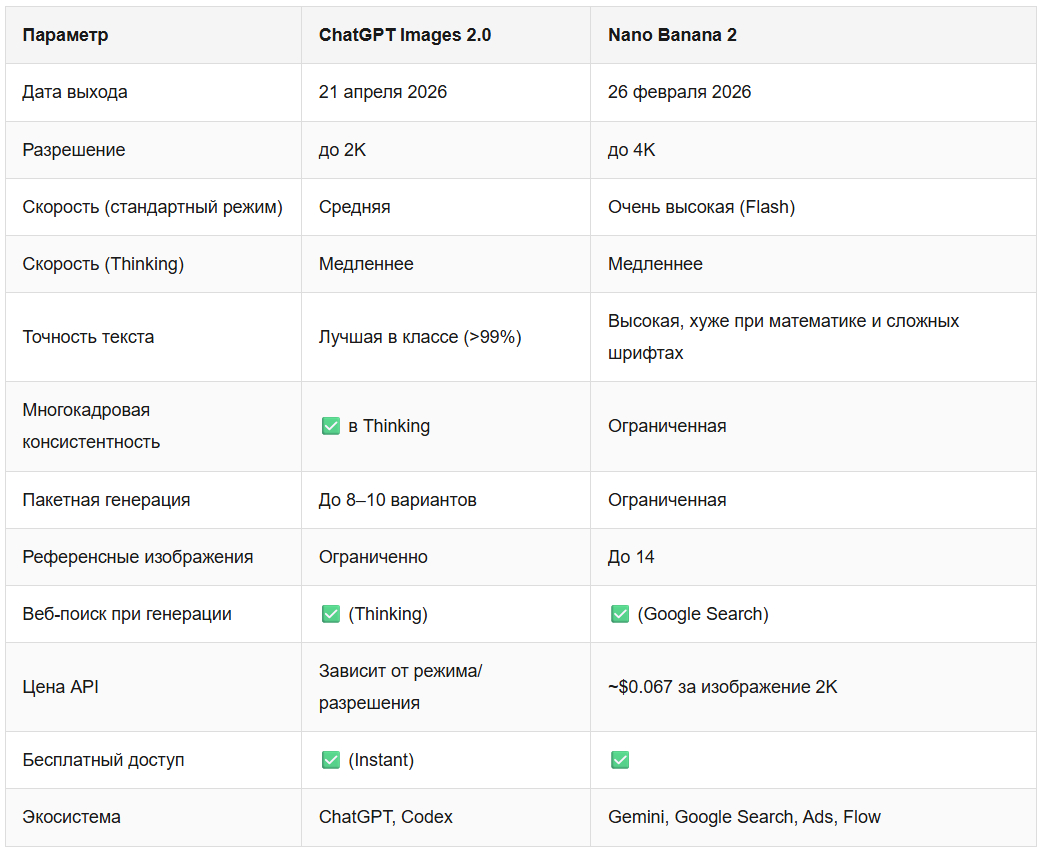The height and width of the screenshot is (850, 1041).
Task: Select the "Nano Banana 2" column header
Action: pos(672,35)
